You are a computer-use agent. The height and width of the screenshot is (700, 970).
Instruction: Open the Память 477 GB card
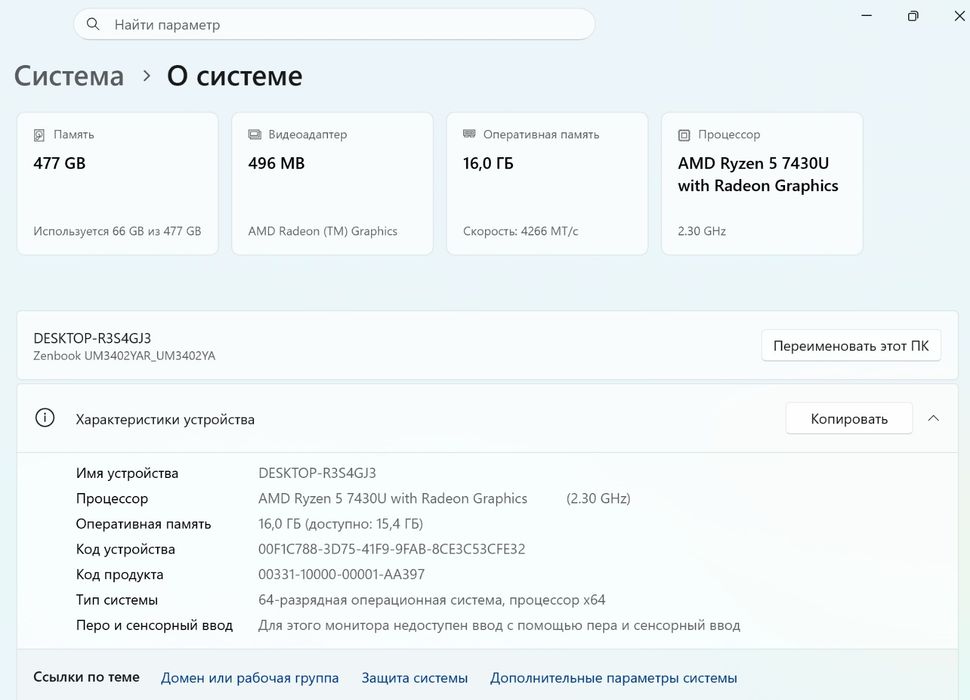pos(118,184)
